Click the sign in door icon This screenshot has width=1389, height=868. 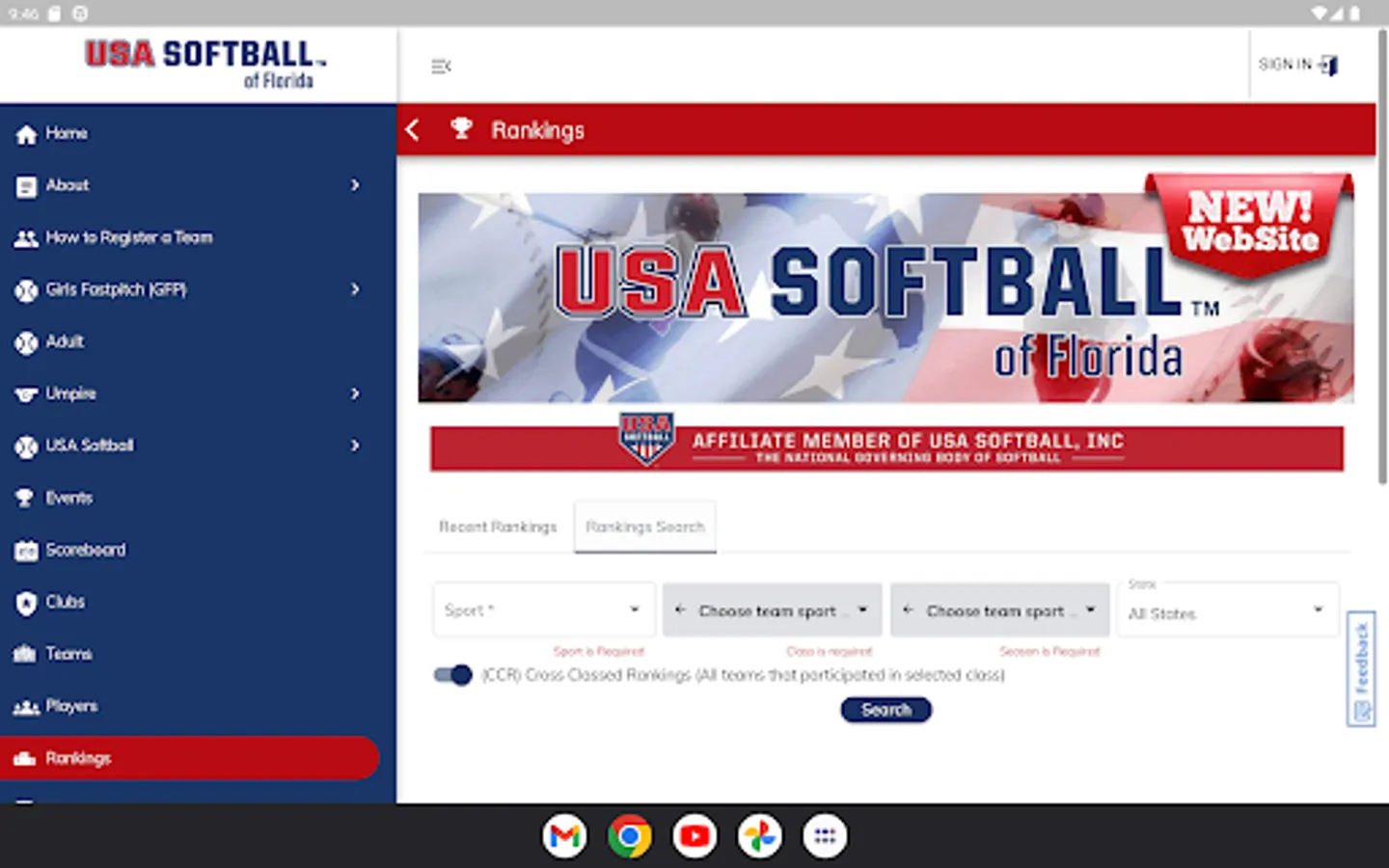click(x=1328, y=66)
